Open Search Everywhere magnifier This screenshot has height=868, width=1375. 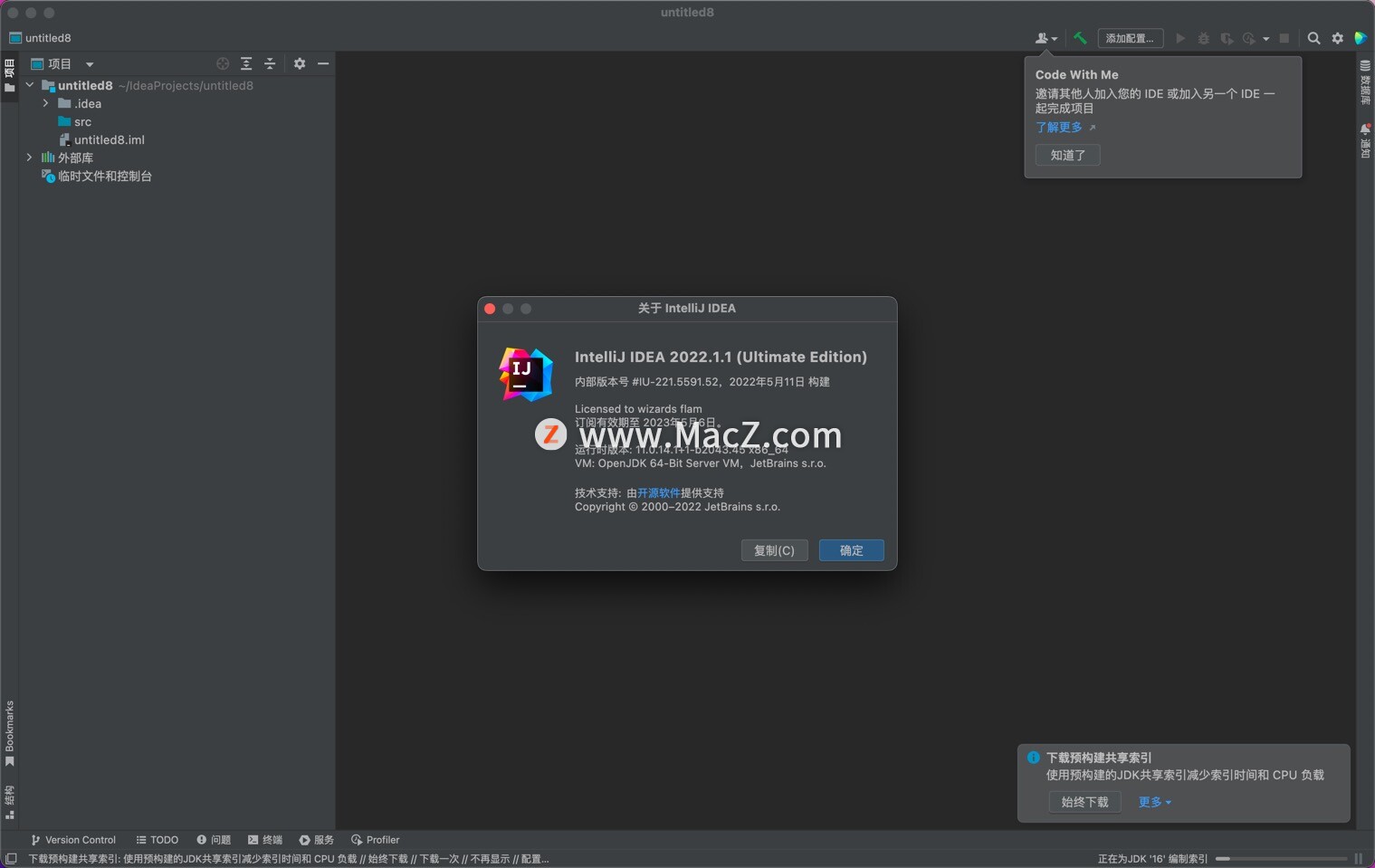coord(1313,38)
